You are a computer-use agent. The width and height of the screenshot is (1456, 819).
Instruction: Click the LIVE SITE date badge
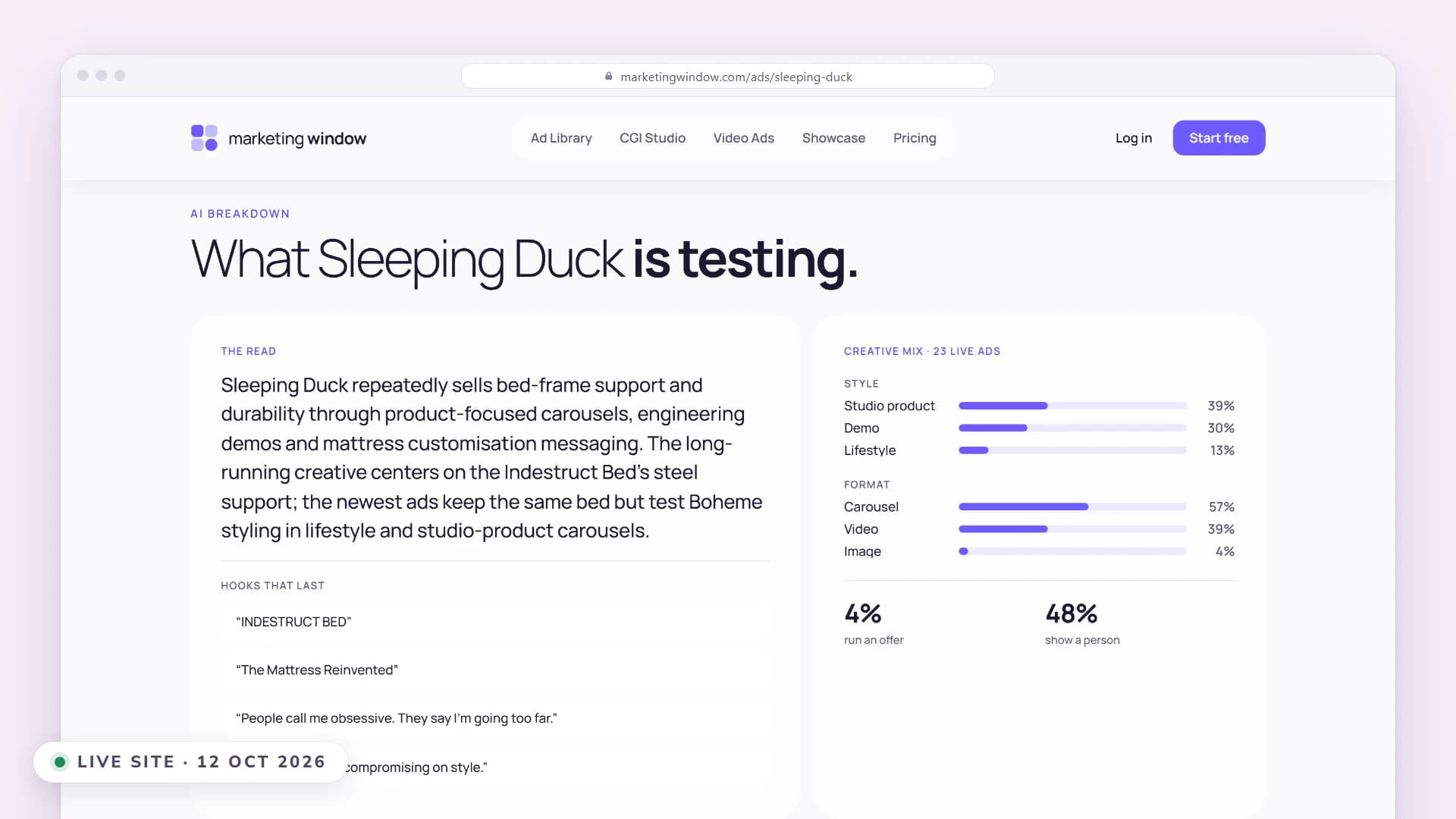pyautogui.click(x=190, y=761)
